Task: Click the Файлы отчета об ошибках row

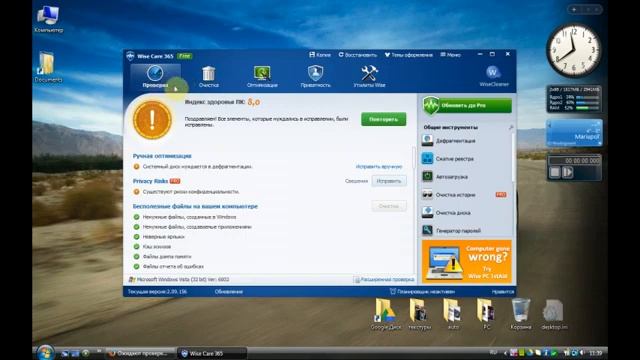Action: click(169, 266)
